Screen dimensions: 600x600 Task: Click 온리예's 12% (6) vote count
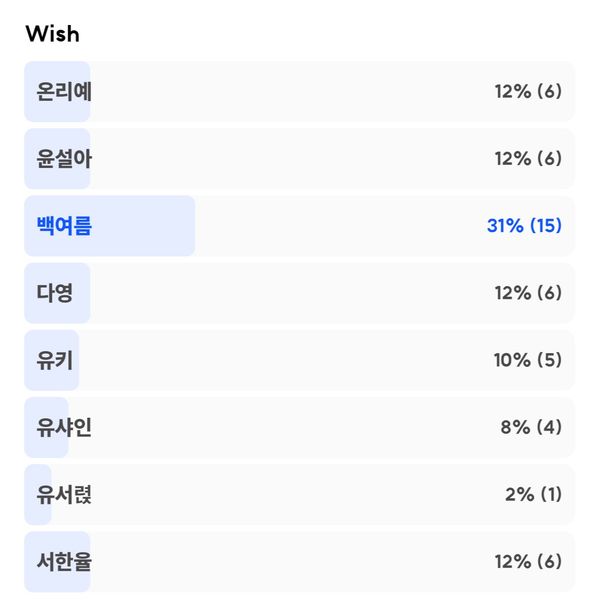[x=528, y=91]
